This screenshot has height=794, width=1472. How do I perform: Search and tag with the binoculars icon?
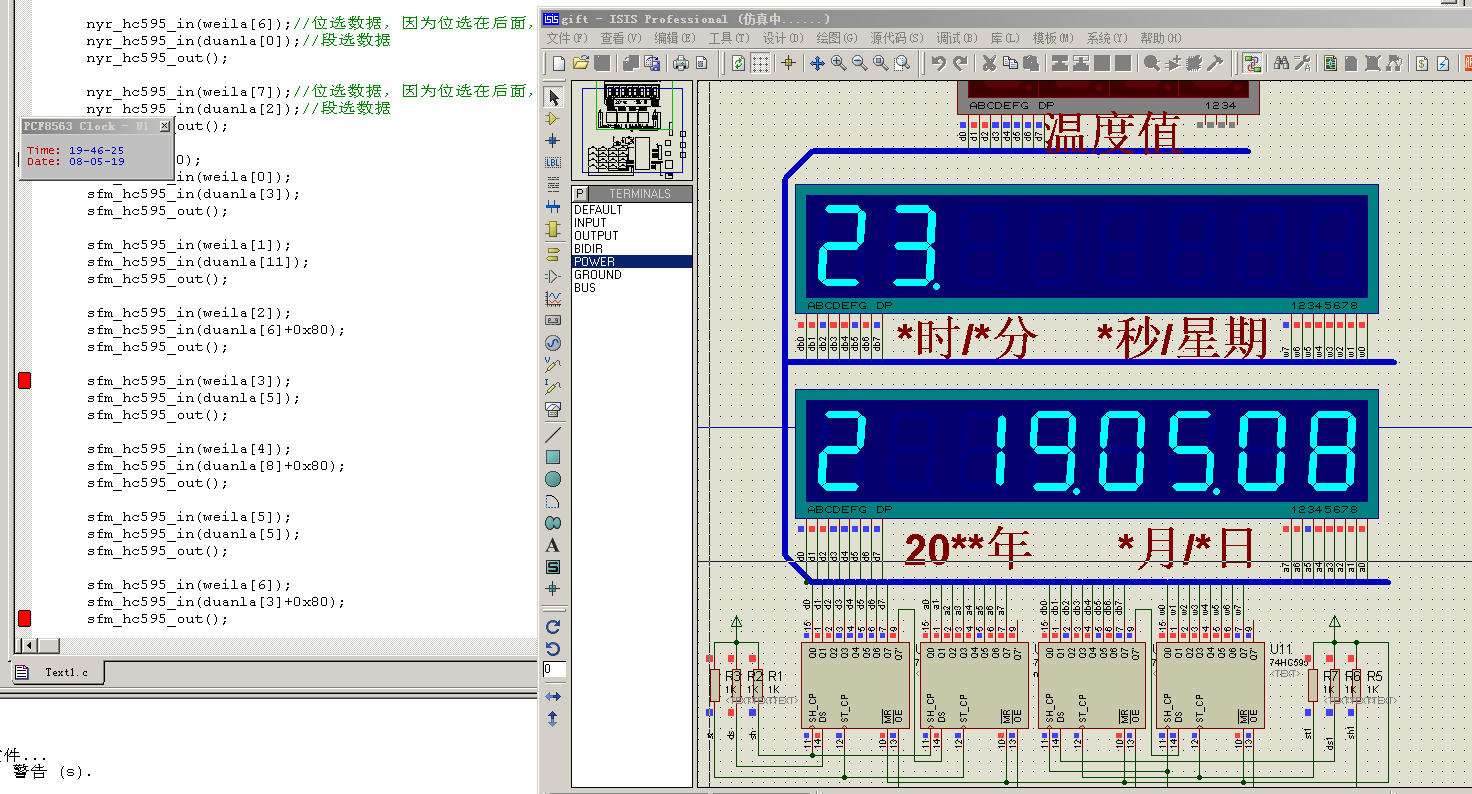tap(1281, 63)
